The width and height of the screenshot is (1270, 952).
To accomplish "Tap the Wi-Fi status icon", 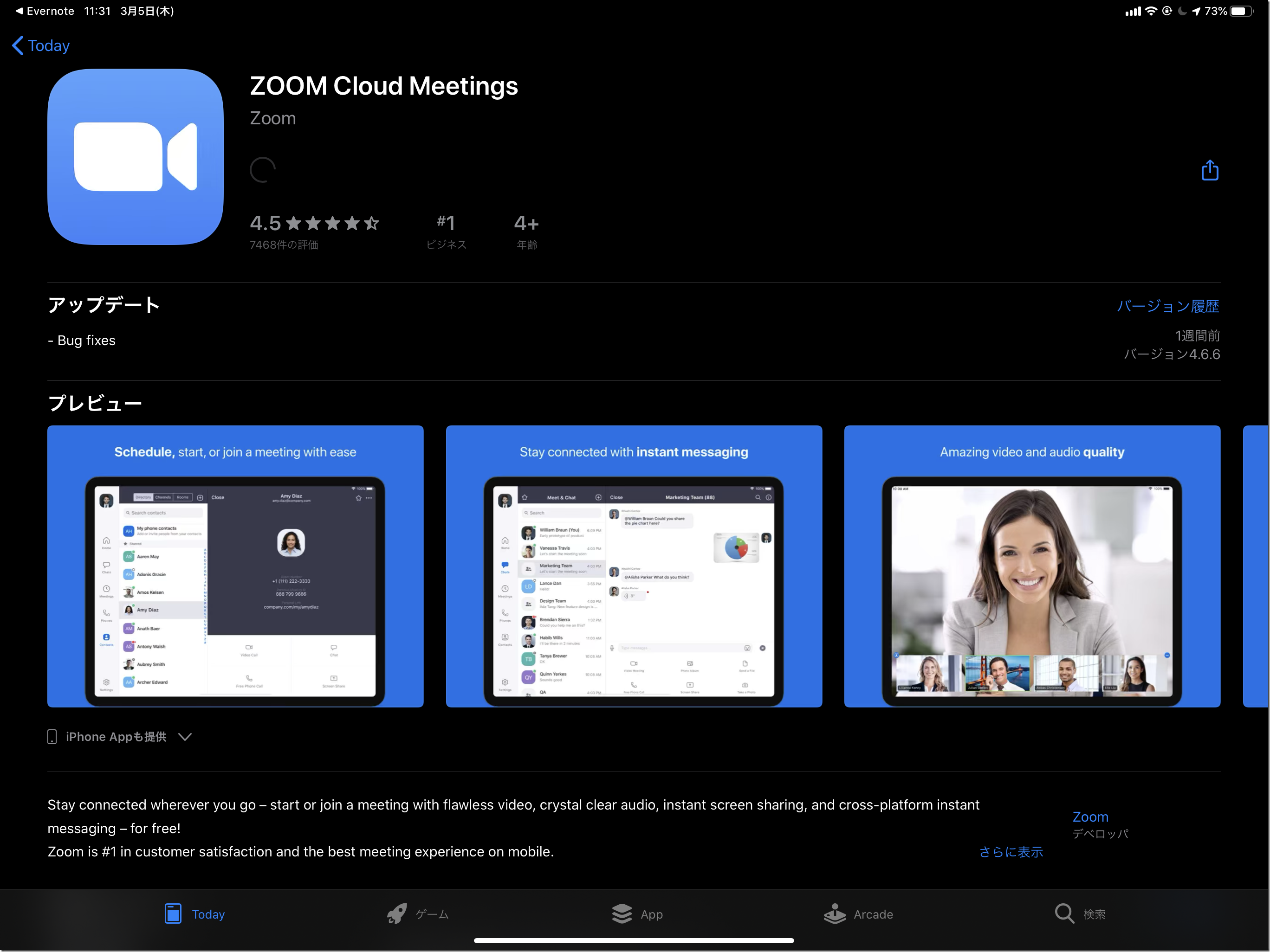I will tap(1151, 11).
